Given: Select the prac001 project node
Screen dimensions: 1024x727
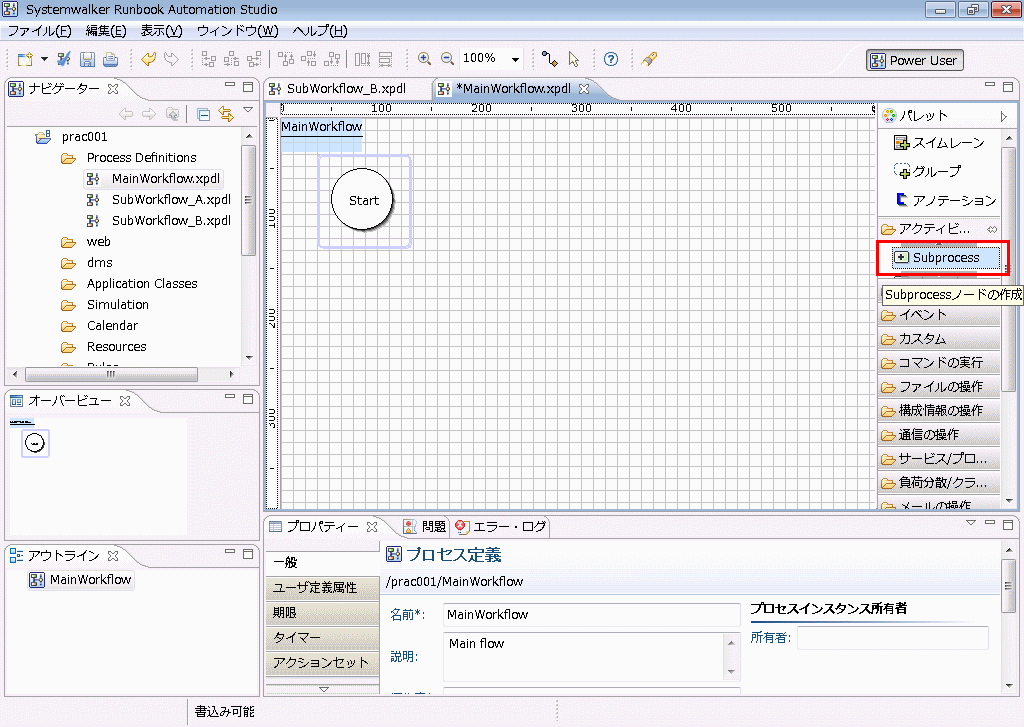Looking at the screenshot, I should [84, 137].
